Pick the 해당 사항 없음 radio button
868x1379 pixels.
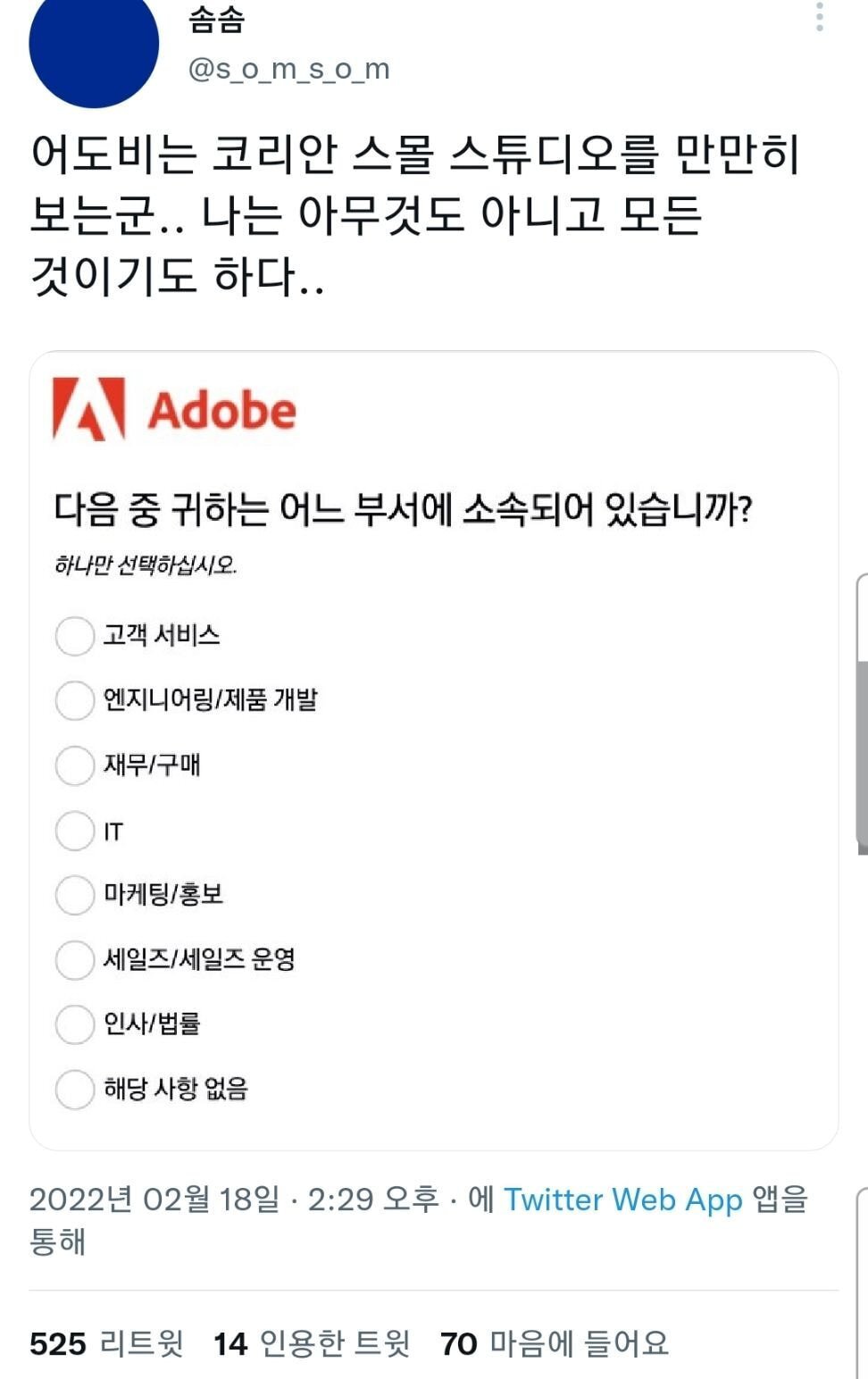[75, 1090]
